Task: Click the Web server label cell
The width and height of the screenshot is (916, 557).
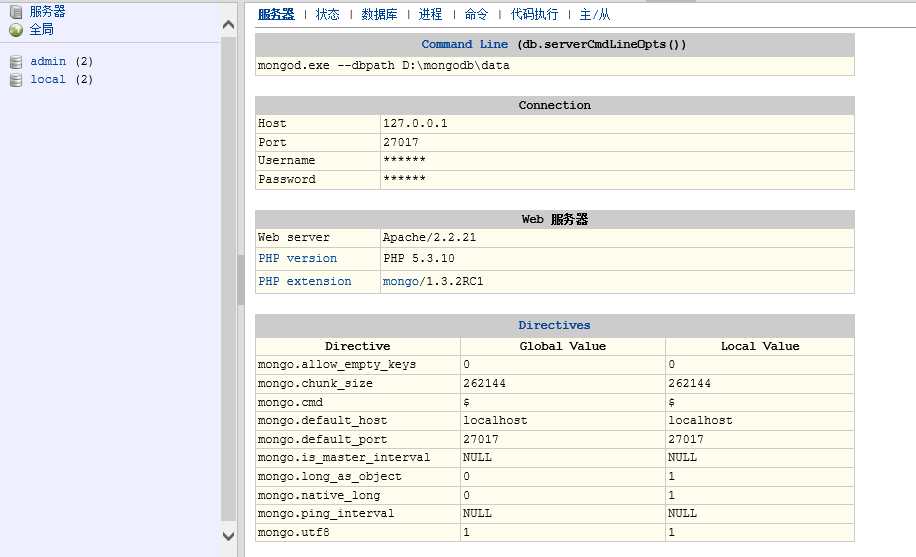Action: [318, 238]
